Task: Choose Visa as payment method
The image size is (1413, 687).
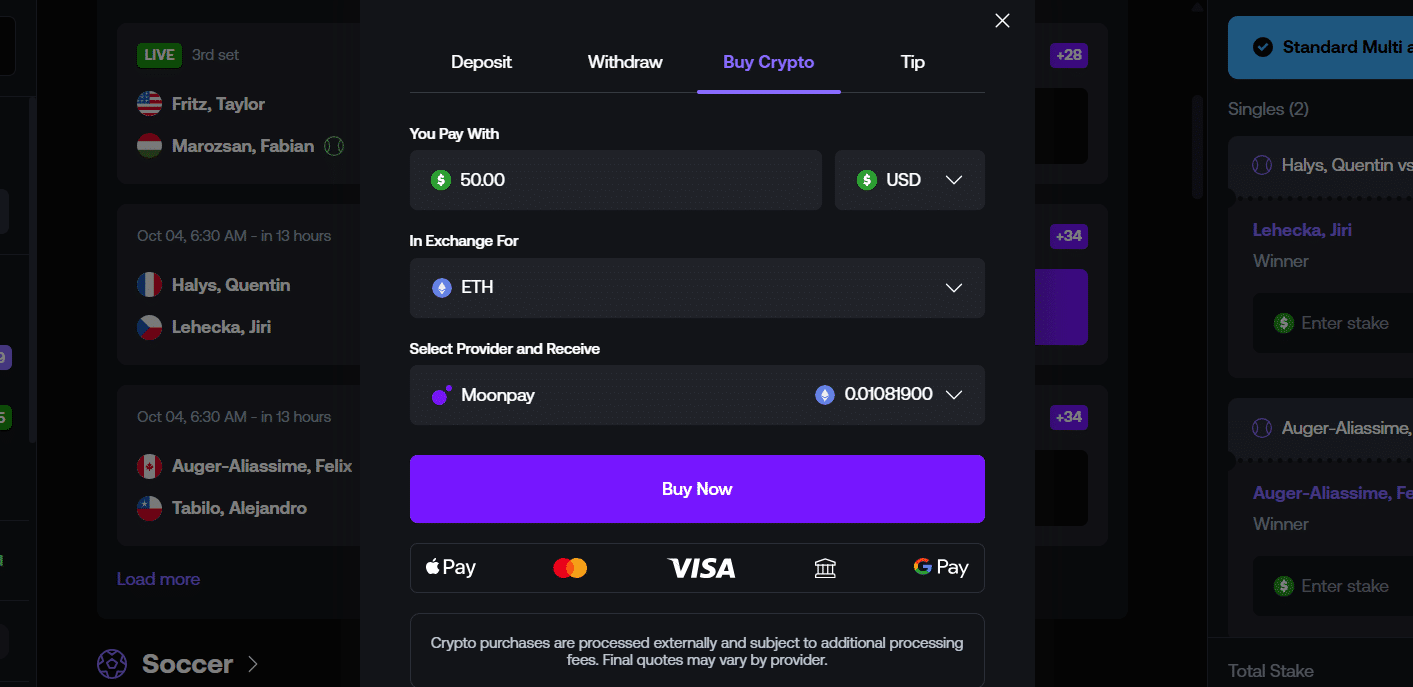Action: pyautogui.click(x=701, y=567)
